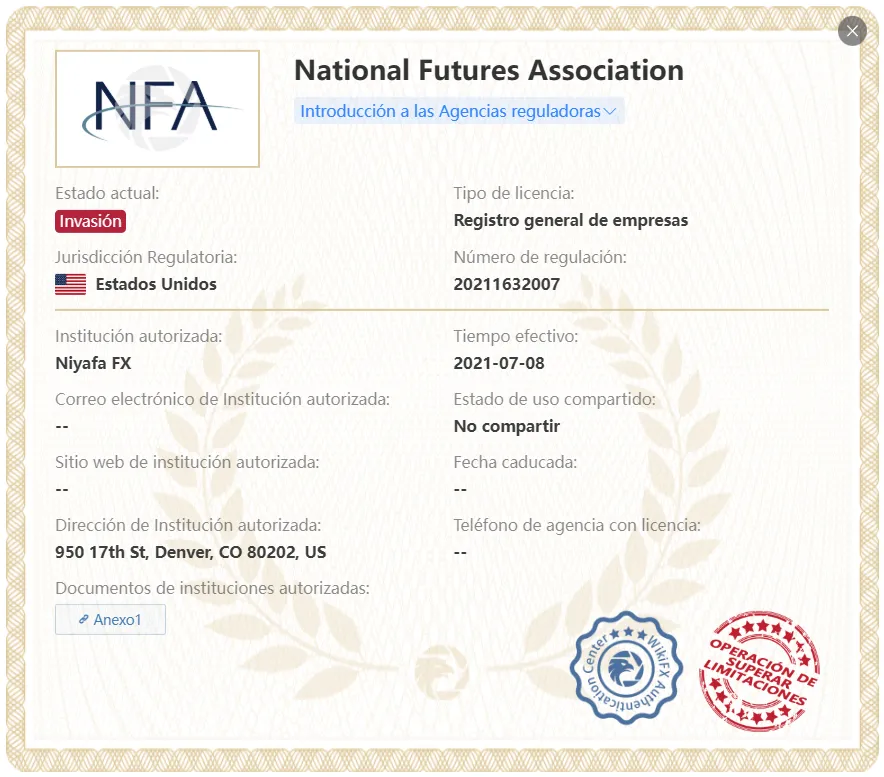Click the NFA logo image
Screen dimensions: 884x777
pyautogui.click(x=157, y=109)
